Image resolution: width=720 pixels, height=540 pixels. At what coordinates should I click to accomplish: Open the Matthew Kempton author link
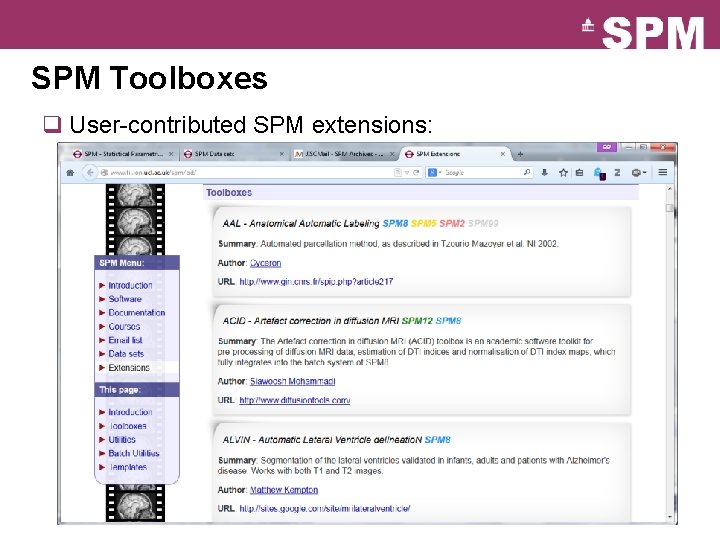284,490
